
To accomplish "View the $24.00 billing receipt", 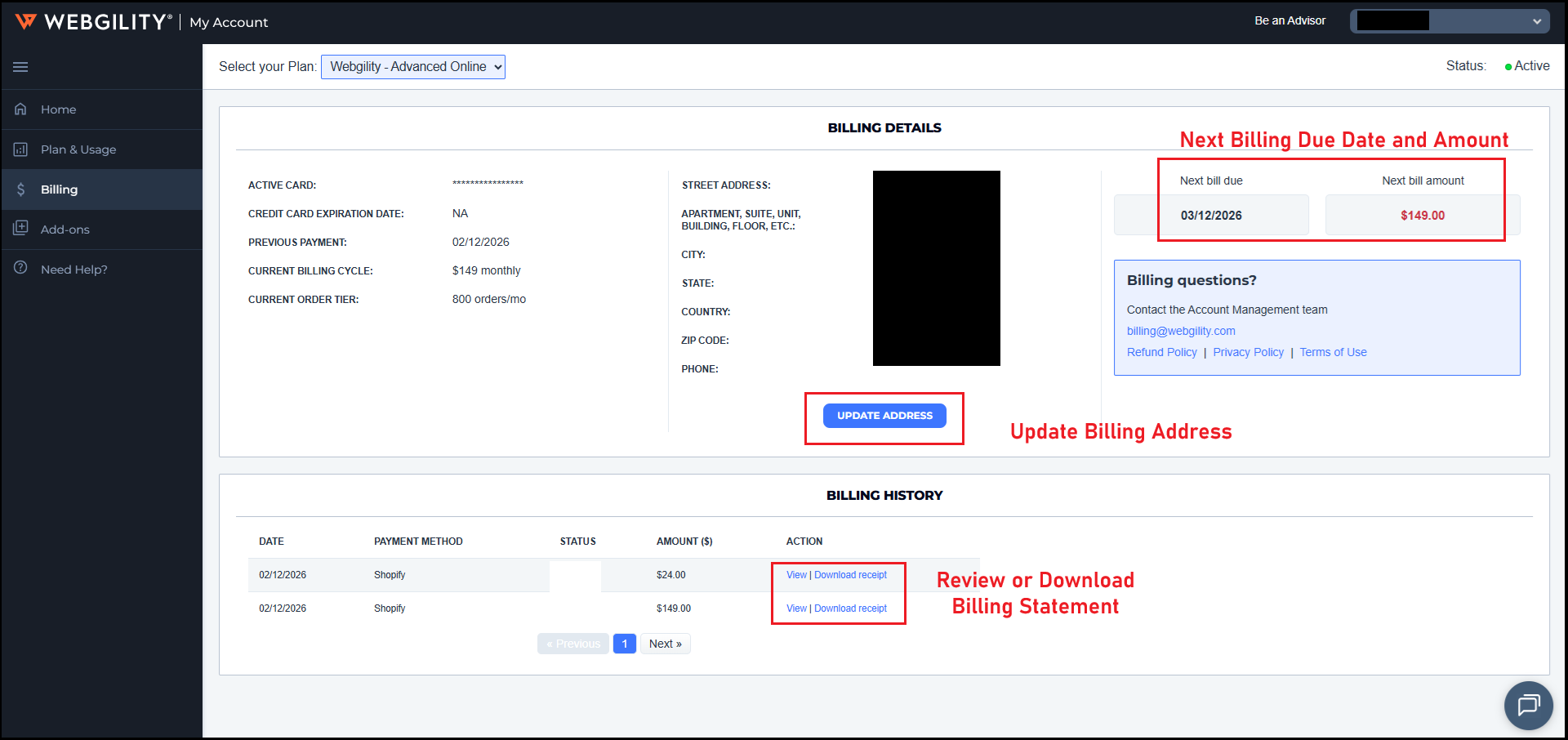I will click(796, 575).
